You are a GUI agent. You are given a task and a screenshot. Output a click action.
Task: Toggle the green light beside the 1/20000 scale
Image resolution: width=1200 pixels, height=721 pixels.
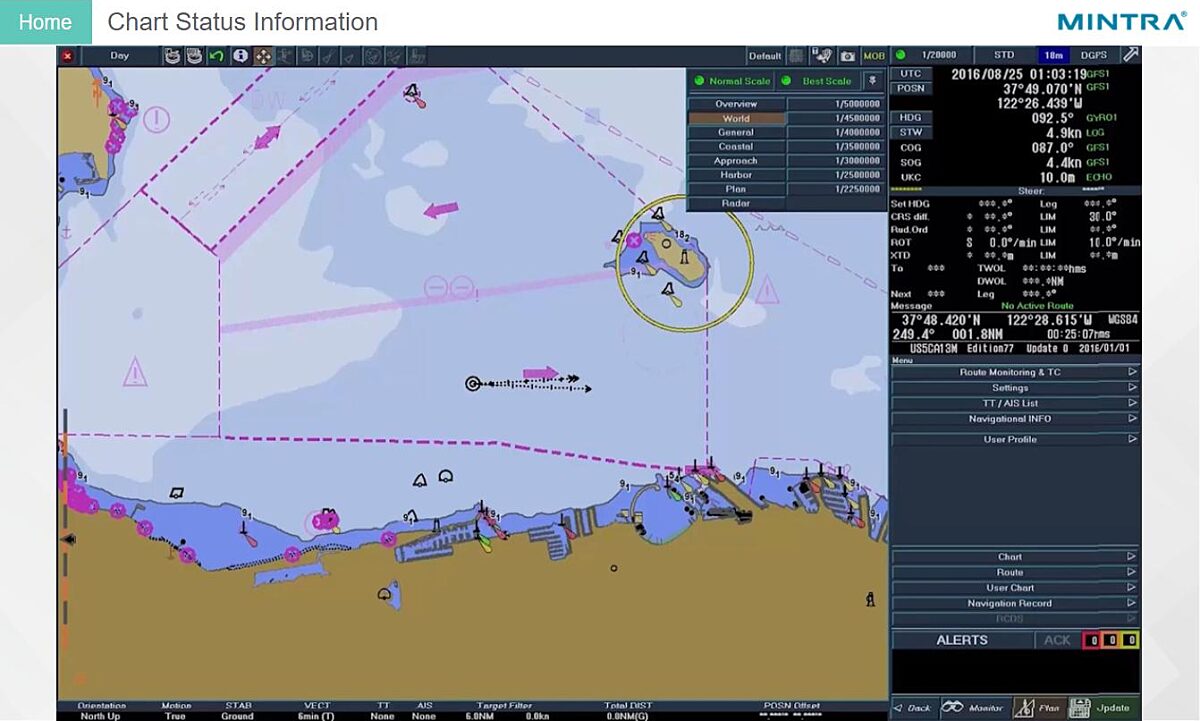pos(900,56)
